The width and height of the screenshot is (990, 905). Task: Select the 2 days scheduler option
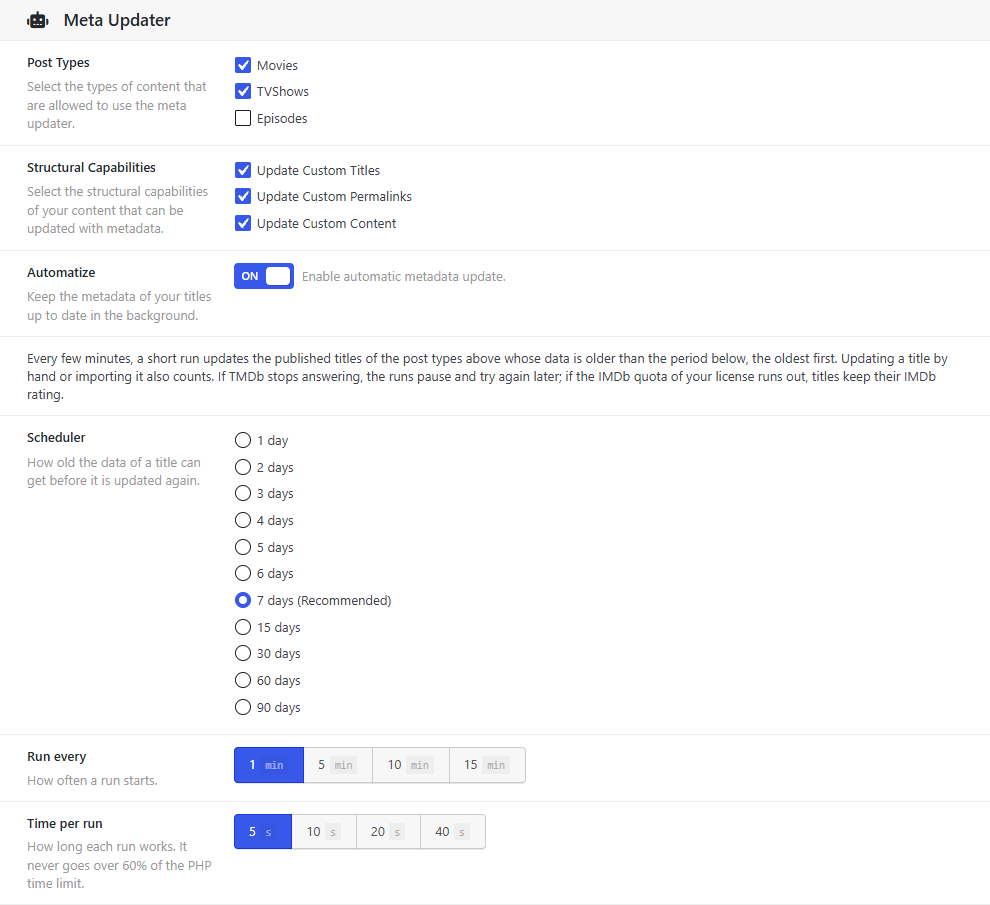click(x=243, y=467)
